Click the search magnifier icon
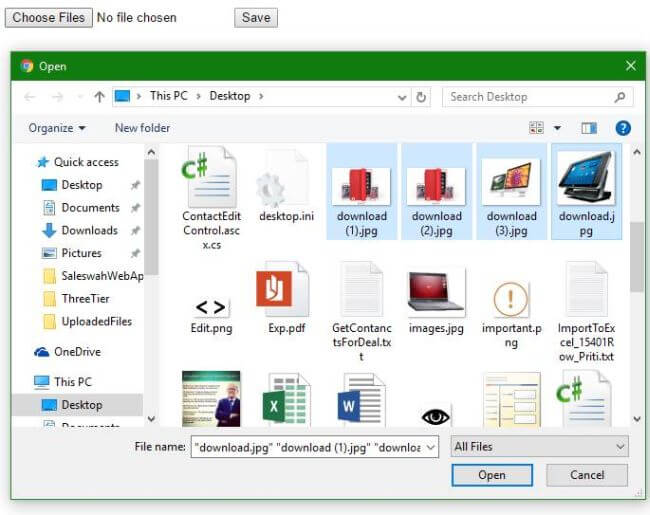This screenshot has height=515, width=650. [x=620, y=97]
